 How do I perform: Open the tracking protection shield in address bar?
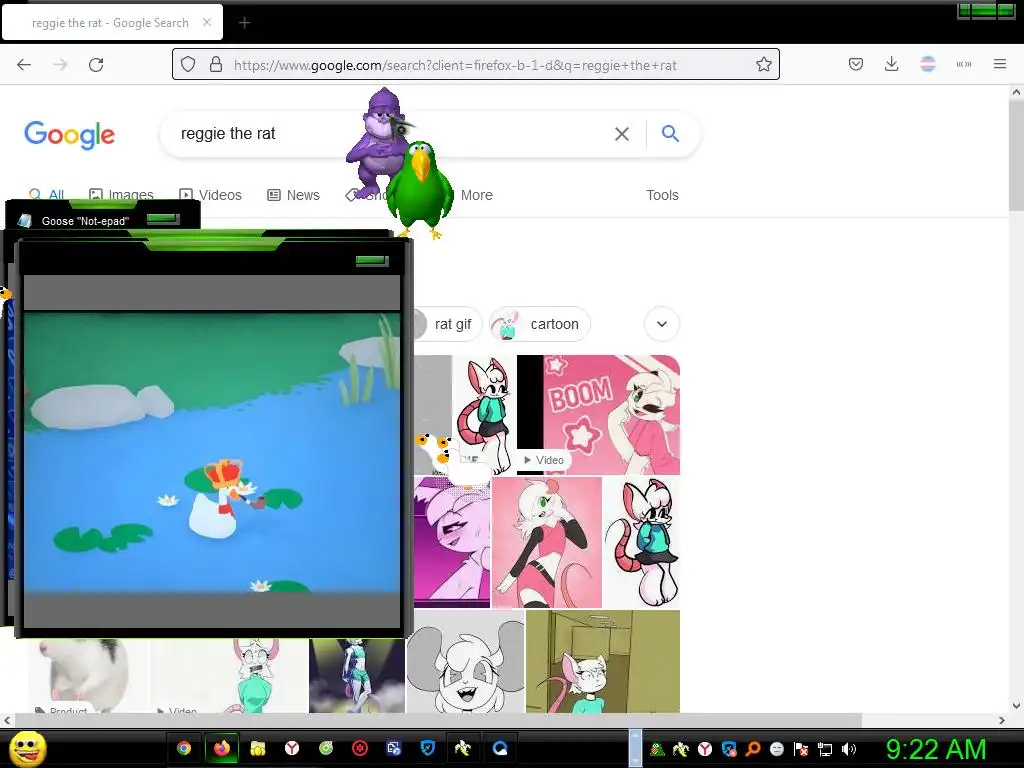[x=188, y=64]
